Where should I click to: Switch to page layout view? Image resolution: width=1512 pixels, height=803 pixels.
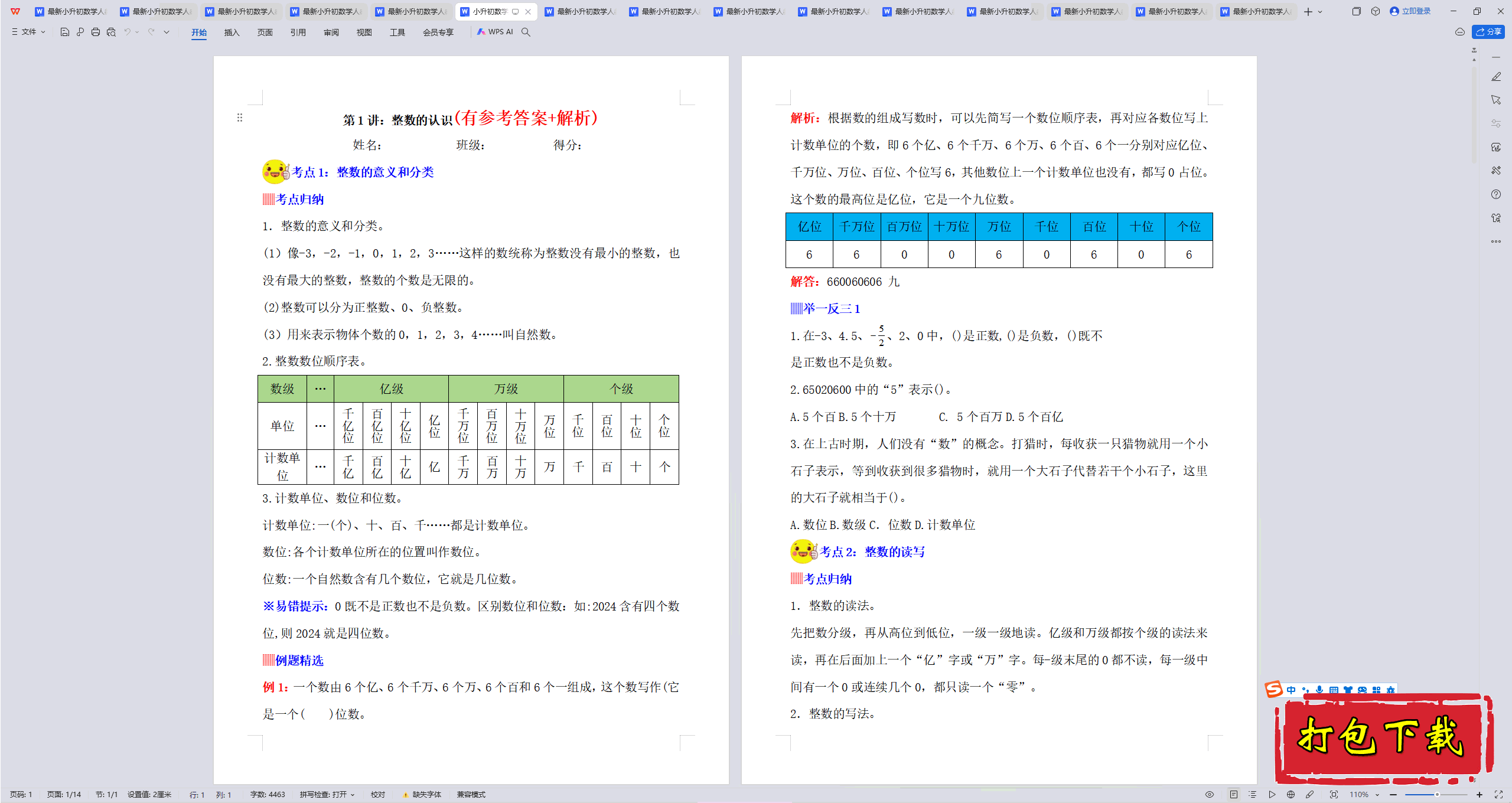1234,795
